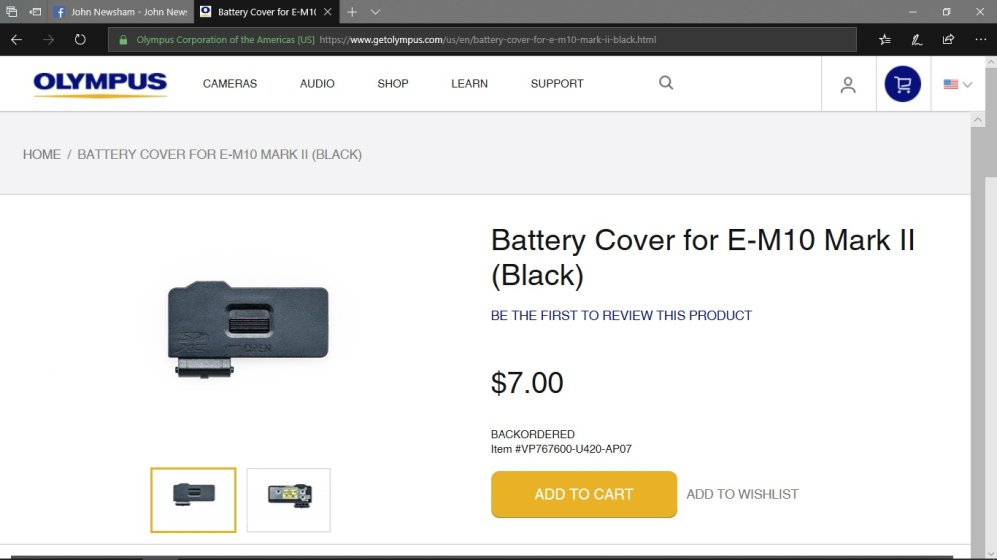Click Be the First to Review link

coord(621,315)
